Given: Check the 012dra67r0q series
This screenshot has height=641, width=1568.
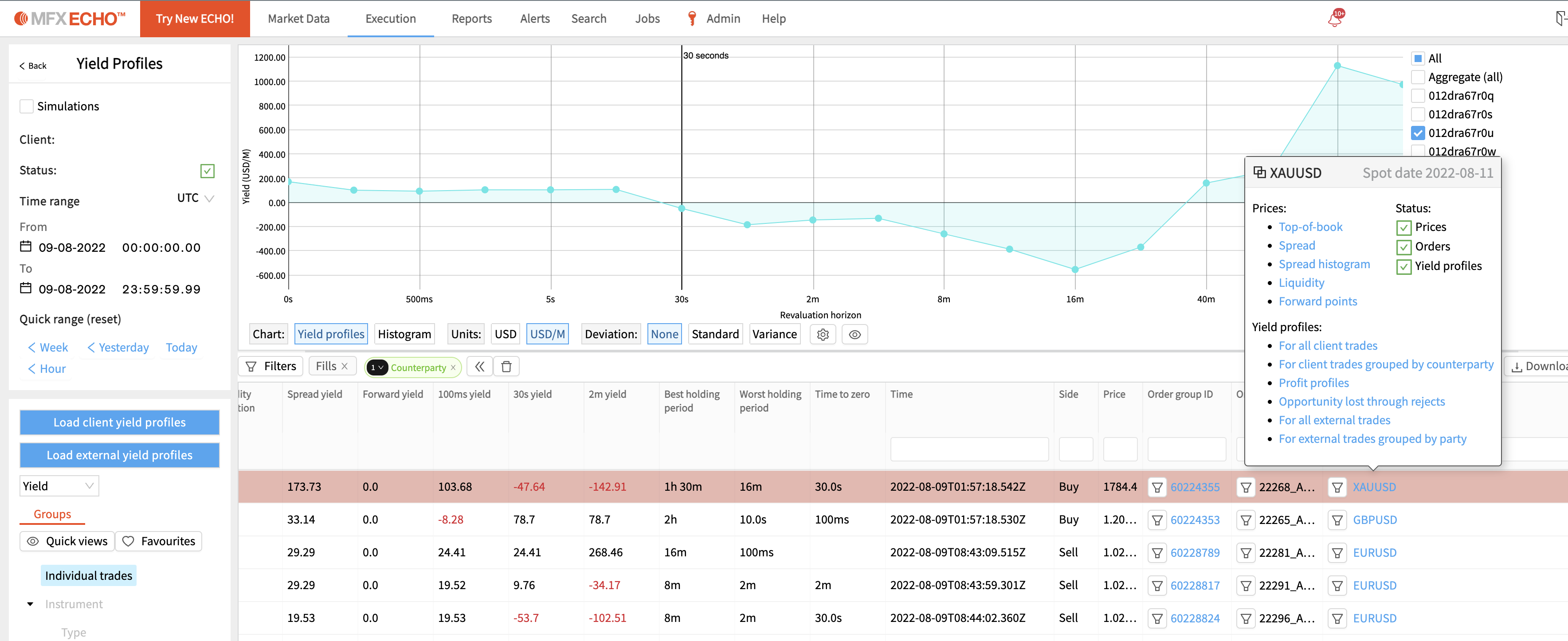Looking at the screenshot, I should (x=1418, y=96).
